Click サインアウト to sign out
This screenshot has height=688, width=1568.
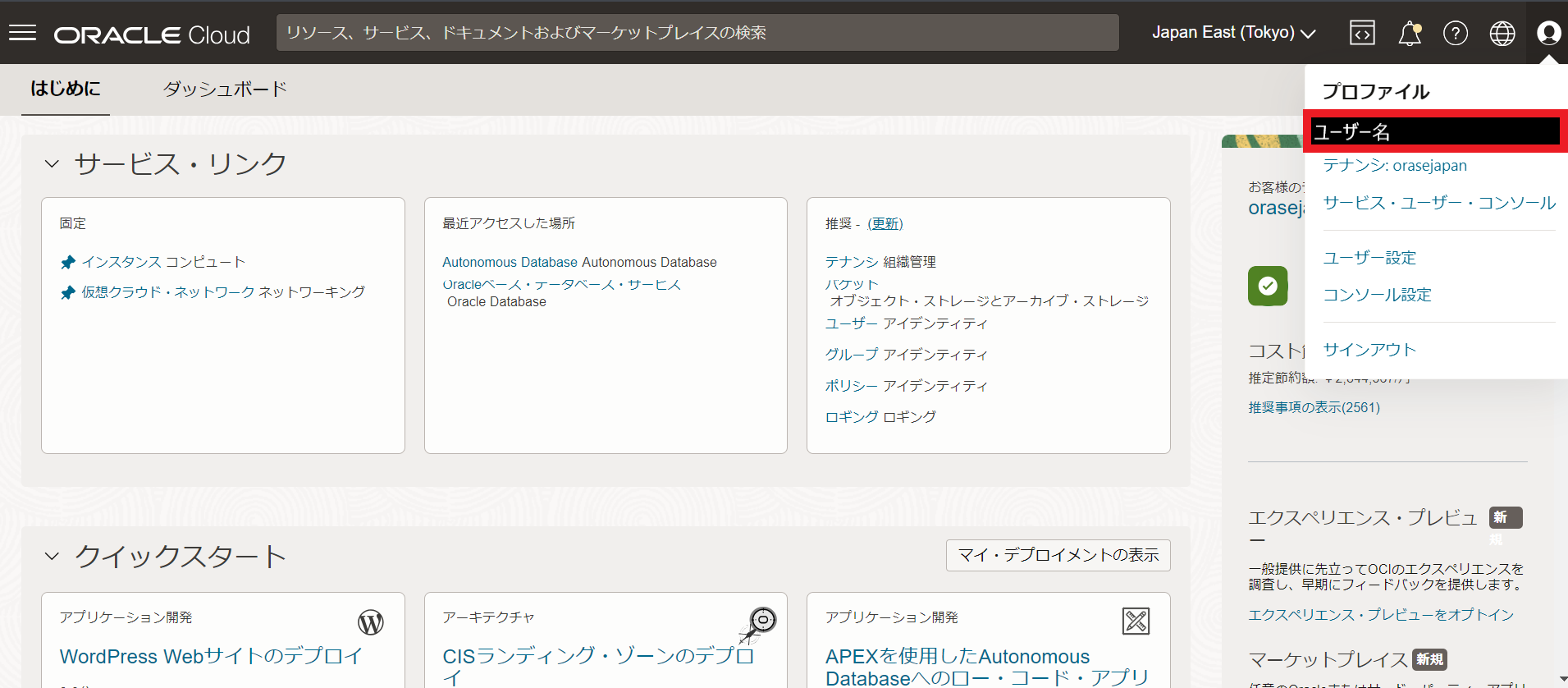[x=1369, y=350]
